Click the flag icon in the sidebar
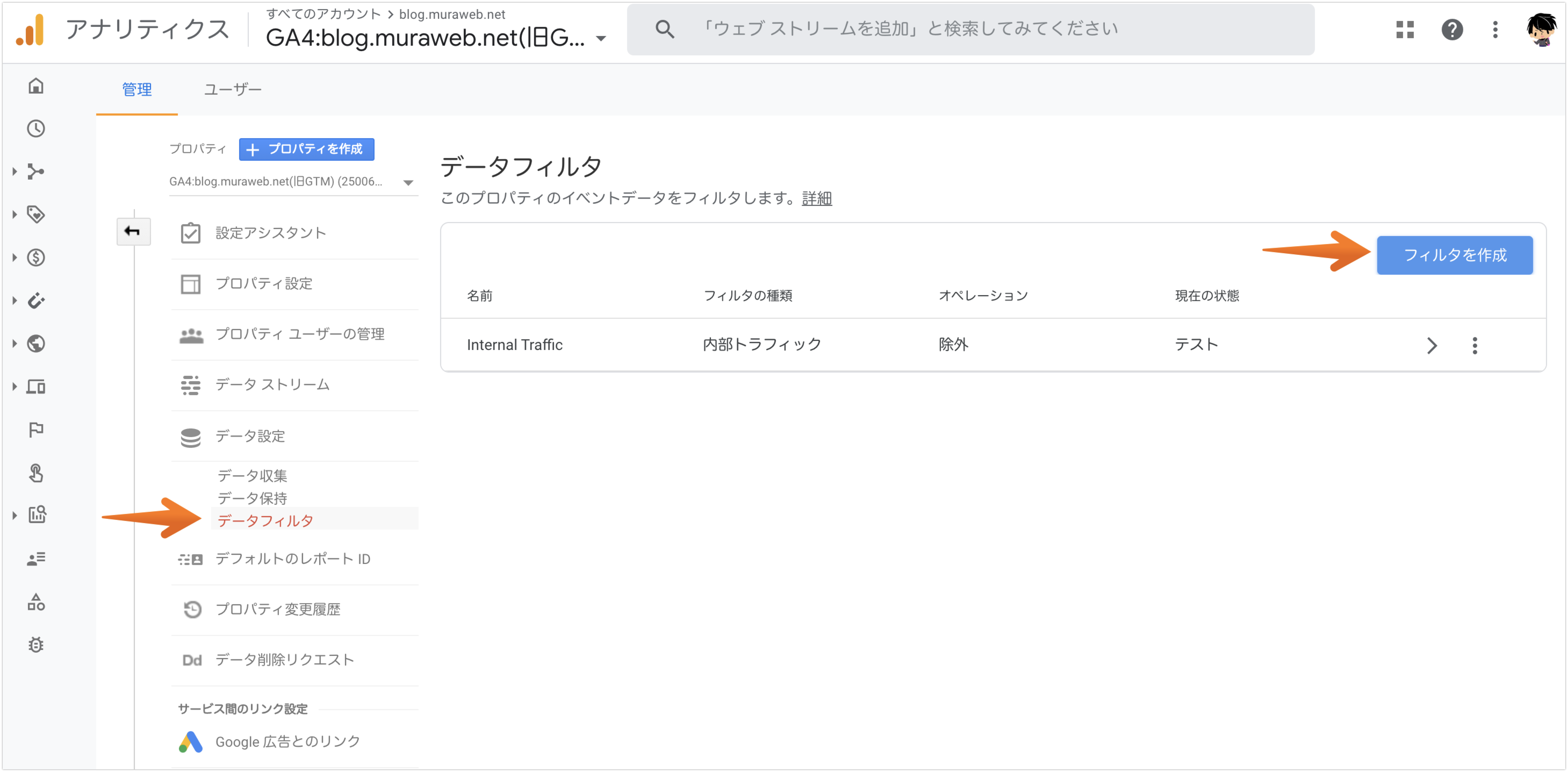This screenshot has width=1568, height=772. point(36,429)
